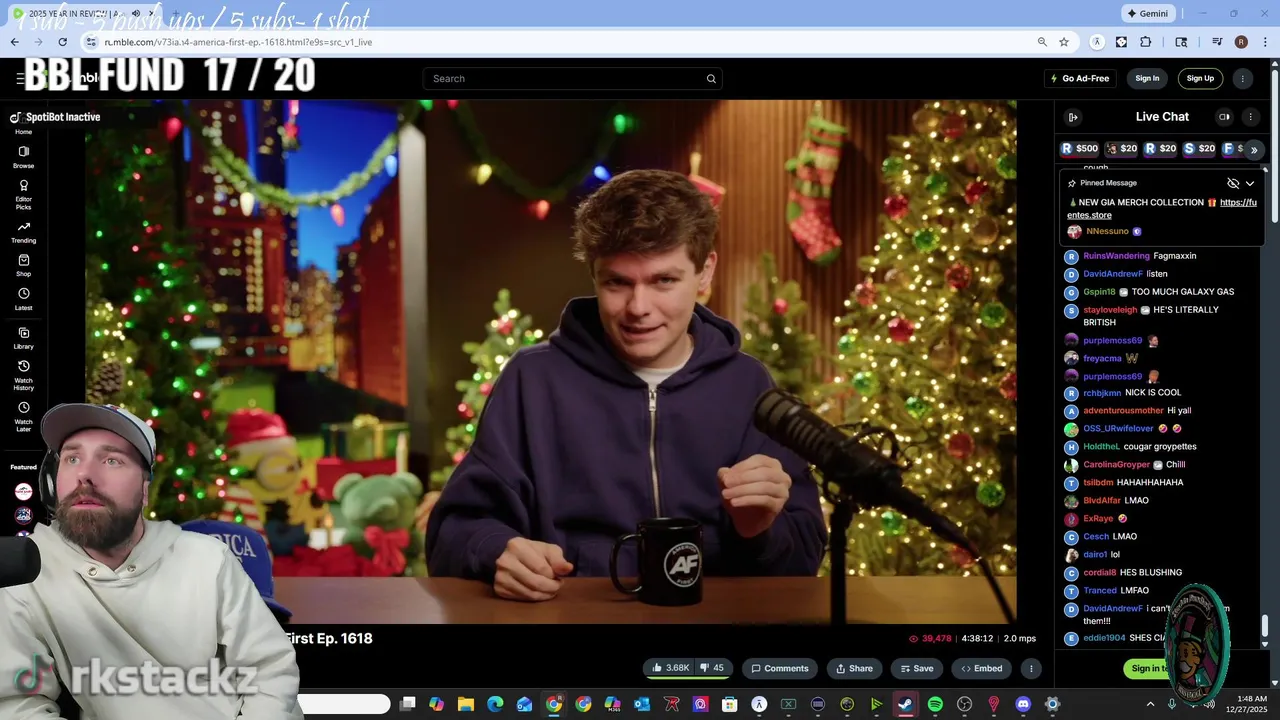
Task: Open the Trending section
Action: pyautogui.click(x=23, y=233)
